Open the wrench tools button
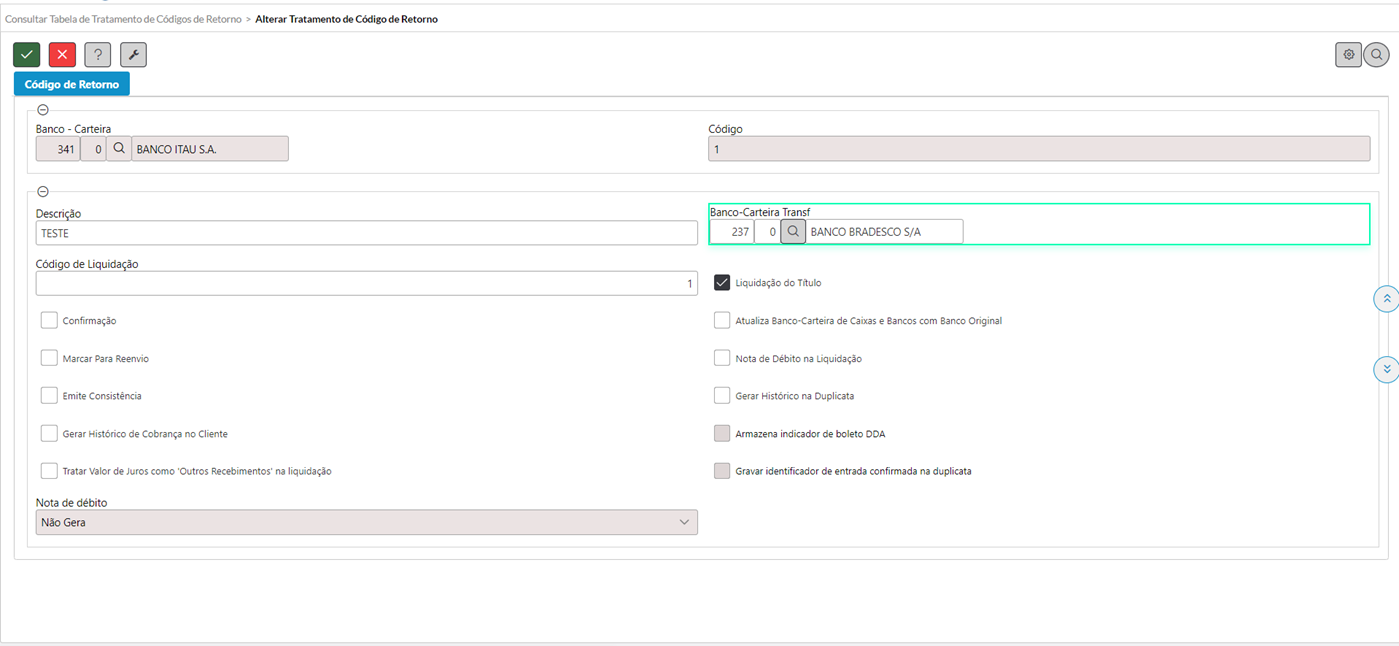Screen dimensions: 1399x646 pyautogui.click(x=133, y=55)
